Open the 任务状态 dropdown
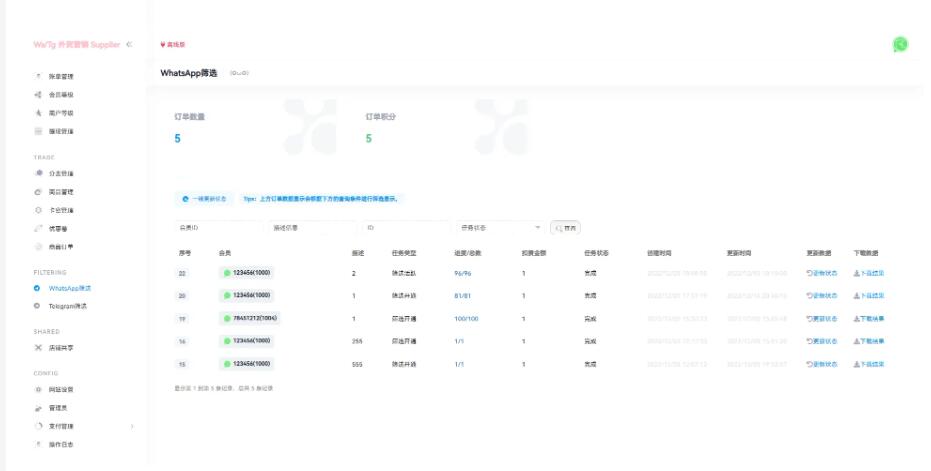The image size is (931, 471). (x=501, y=227)
